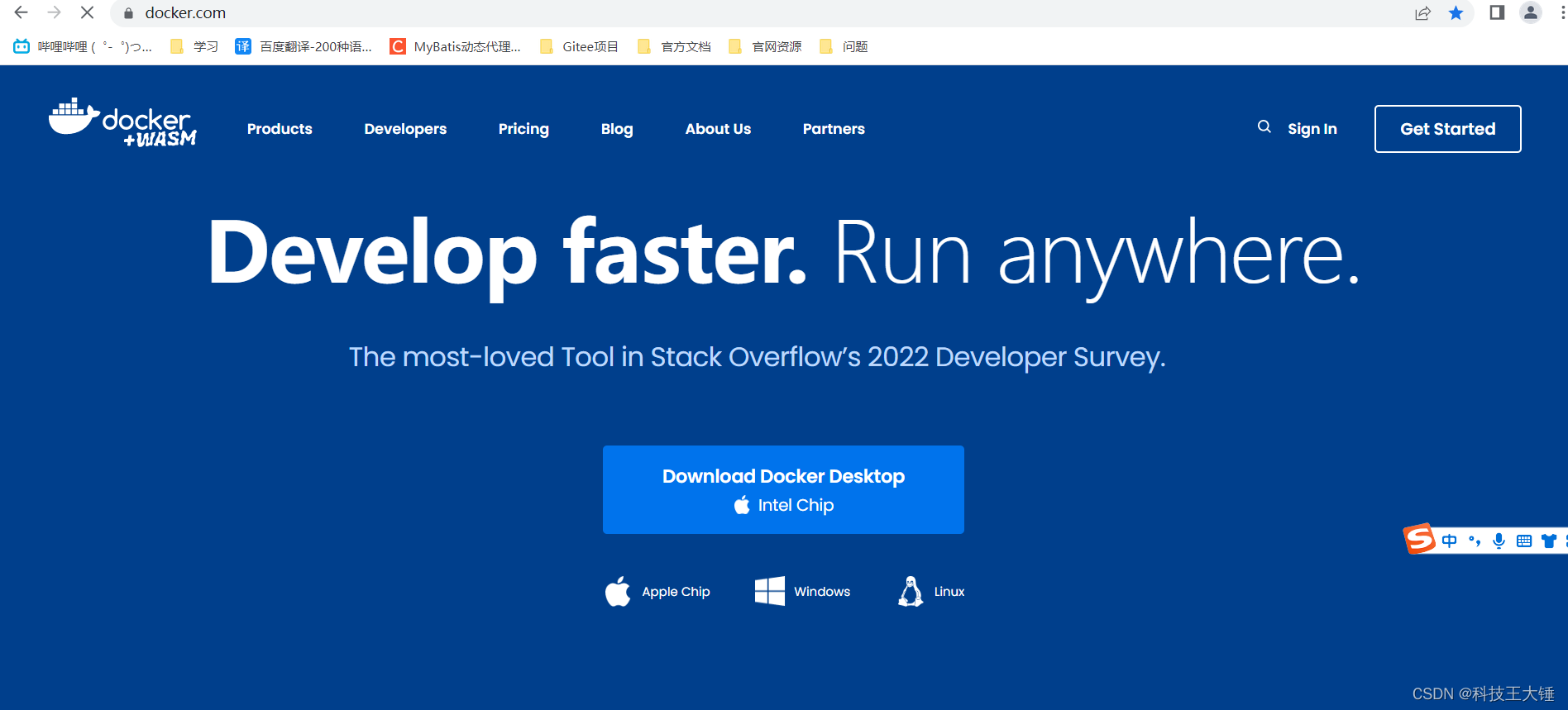Click the browser forward arrow
This screenshot has height=710, width=1568.
click(55, 12)
